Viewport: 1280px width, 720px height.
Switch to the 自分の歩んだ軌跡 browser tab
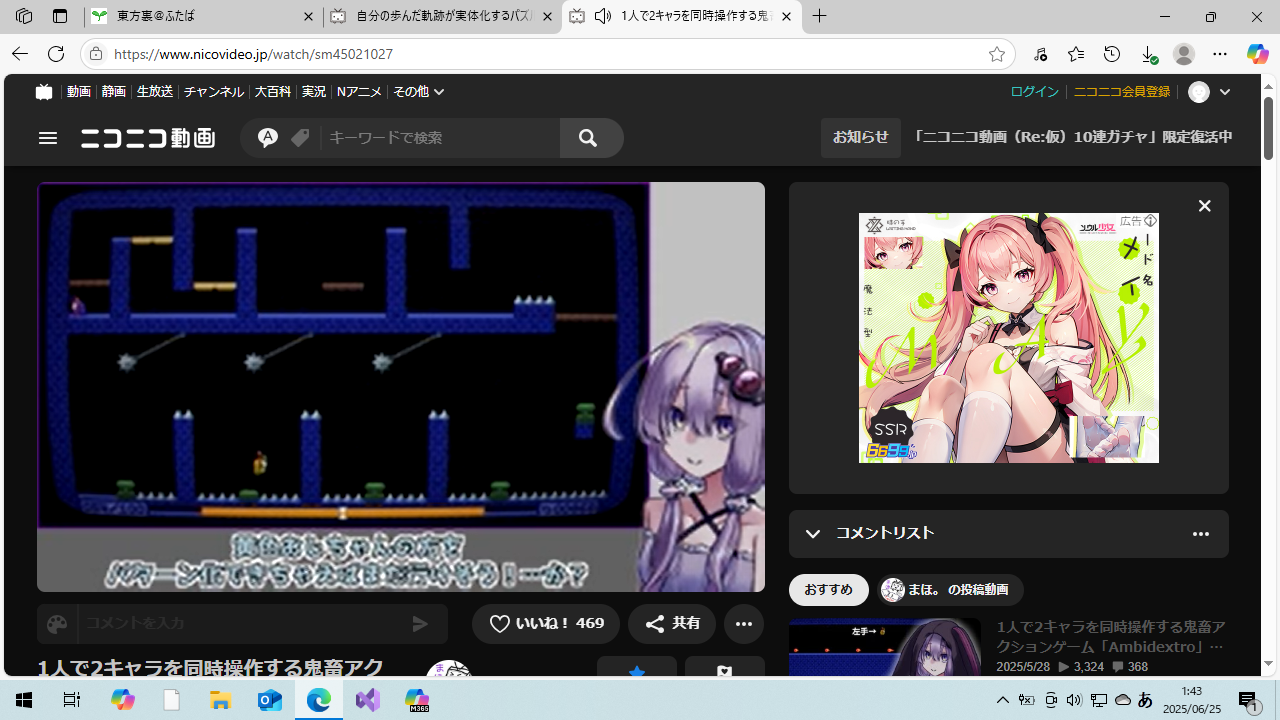coord(442,17)
